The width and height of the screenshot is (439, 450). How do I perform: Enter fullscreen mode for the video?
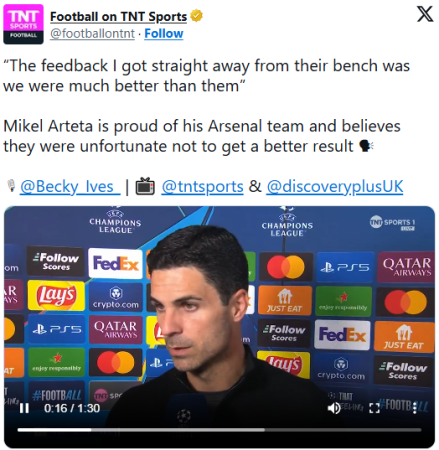click(374, 408)
